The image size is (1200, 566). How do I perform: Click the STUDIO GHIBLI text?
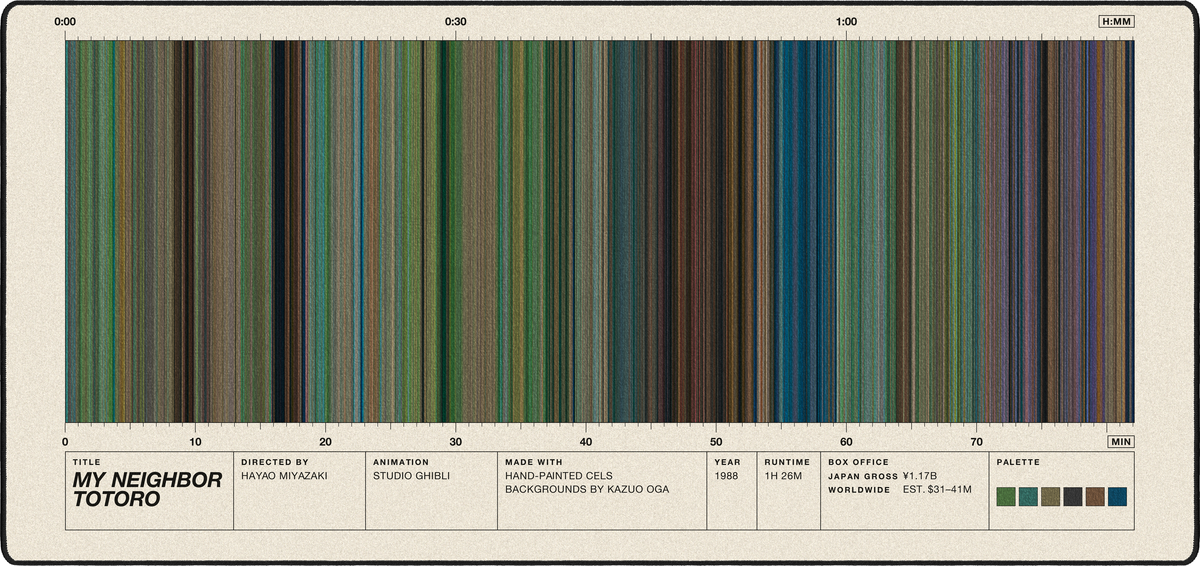click(411, 476)
